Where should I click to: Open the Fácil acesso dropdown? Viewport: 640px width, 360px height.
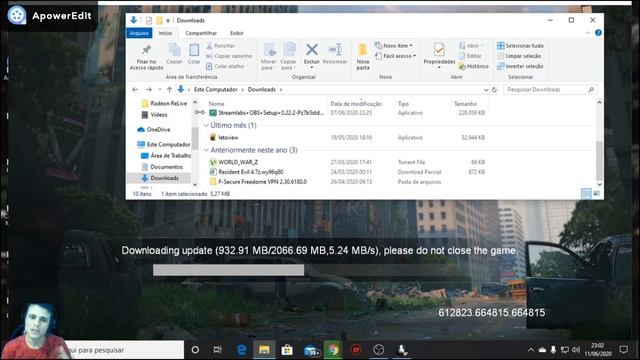tap(395, 56)
